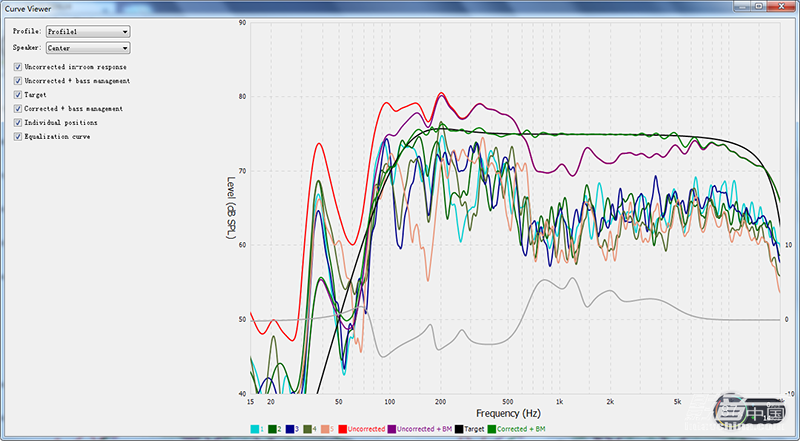Click the 'Corrected + BM' legend label
Screen dimensions: 800x441
click(x=521, y=429)
